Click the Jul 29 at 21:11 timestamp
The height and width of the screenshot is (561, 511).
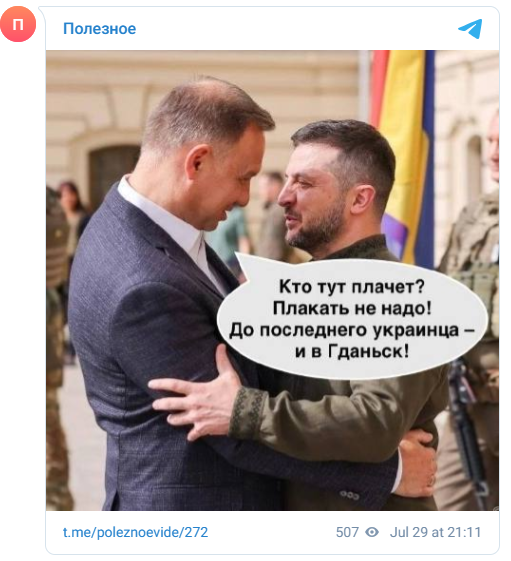(x=435, y=532)
